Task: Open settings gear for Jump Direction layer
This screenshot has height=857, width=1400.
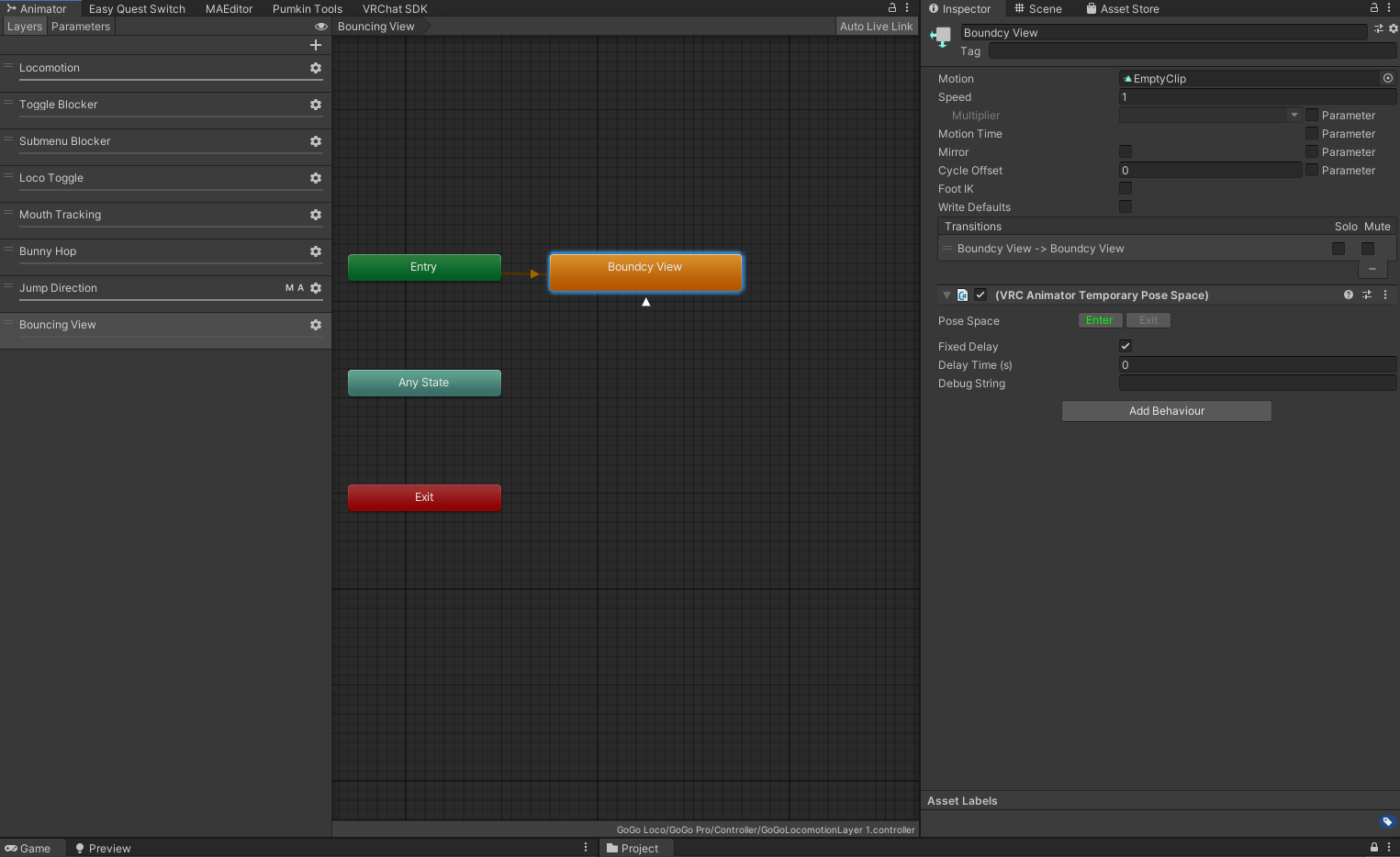Action: pos(316,288)
